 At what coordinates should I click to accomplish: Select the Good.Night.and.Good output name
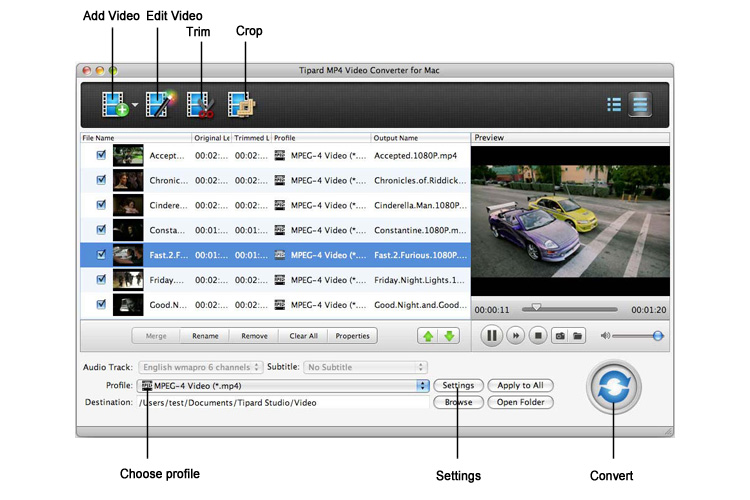(420, 305)
